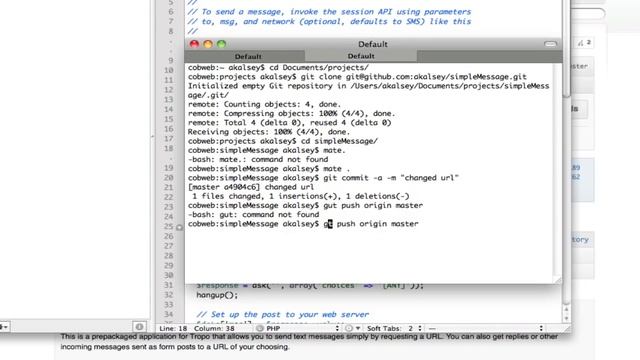Click the 'cd Documents/projects/' command line
Screen dimensions: 640x360
coord(278,67)
